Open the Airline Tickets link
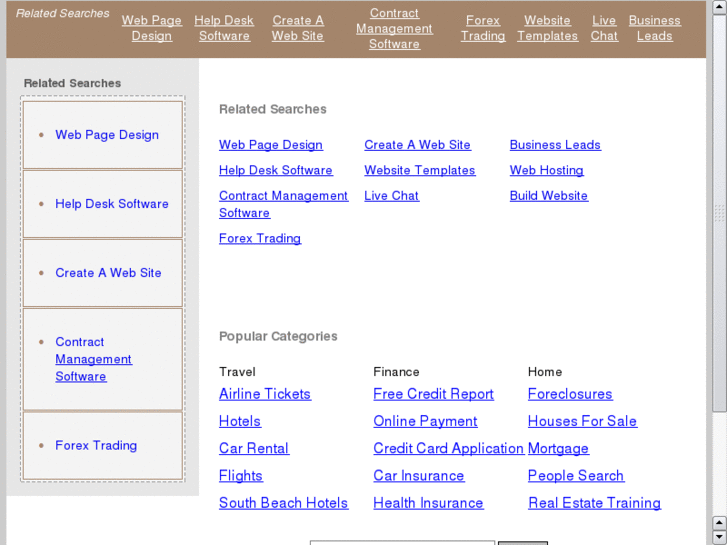The image size is (727, 545). pyautogui.click(x=265, y=394)
